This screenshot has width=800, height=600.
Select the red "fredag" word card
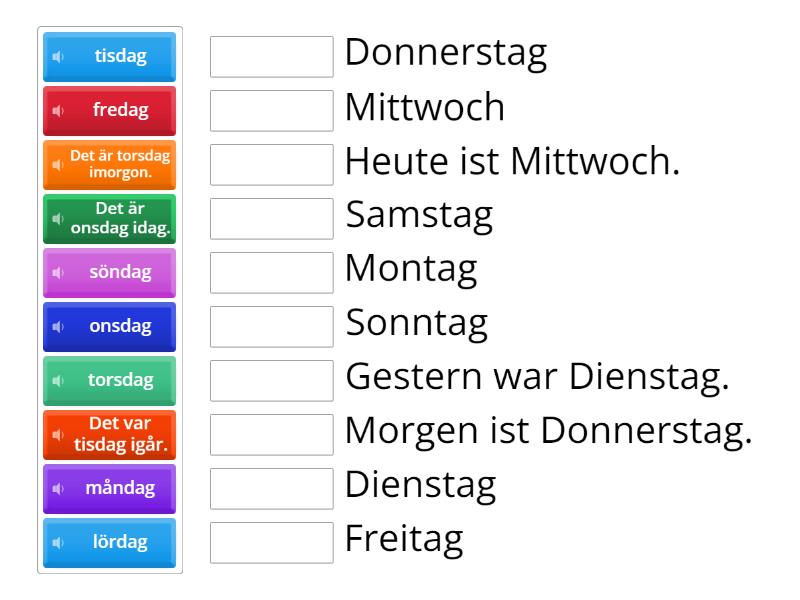115,111
